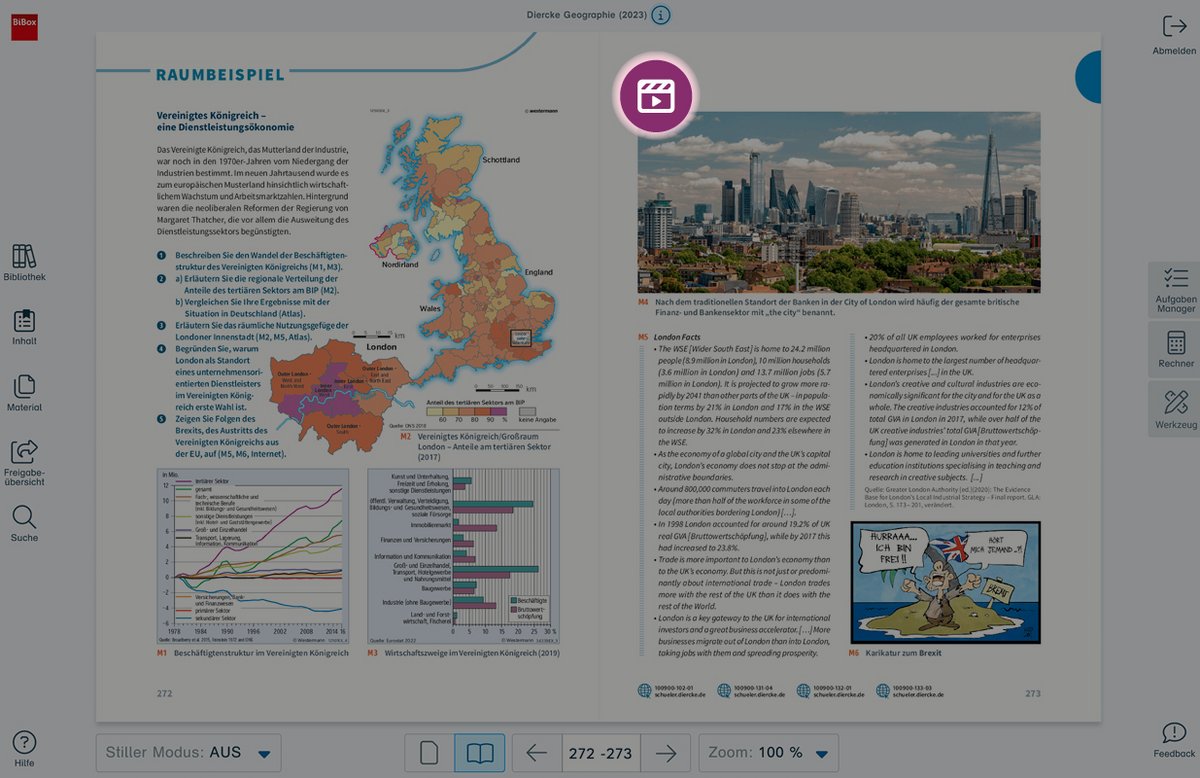Click the London skyline photo M4
This screenshot has width=1200, height=778.
(839, 202)
